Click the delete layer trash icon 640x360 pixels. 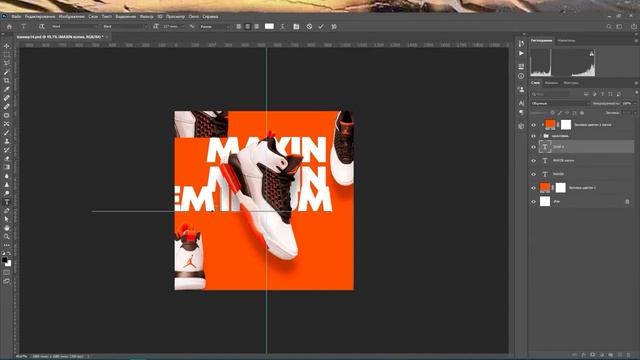tap(628, 355)
